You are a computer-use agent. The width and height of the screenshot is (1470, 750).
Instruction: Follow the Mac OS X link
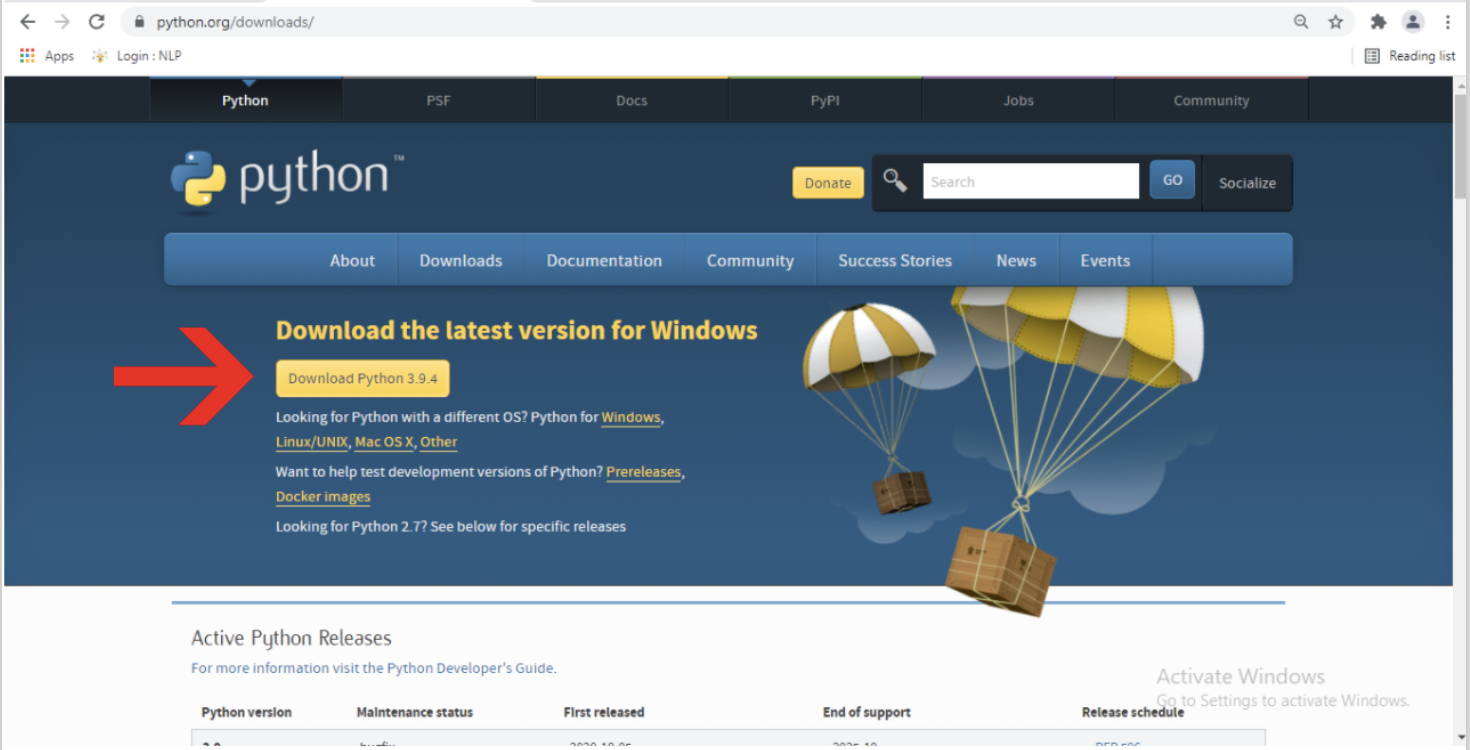[384, 442]
